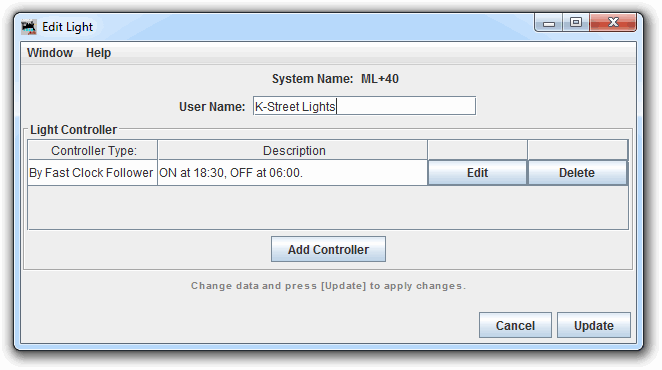Select the 'By Fast Clock Follower' cell
The height and width of the screenshot is (370, 662).
tap(92, 173)
